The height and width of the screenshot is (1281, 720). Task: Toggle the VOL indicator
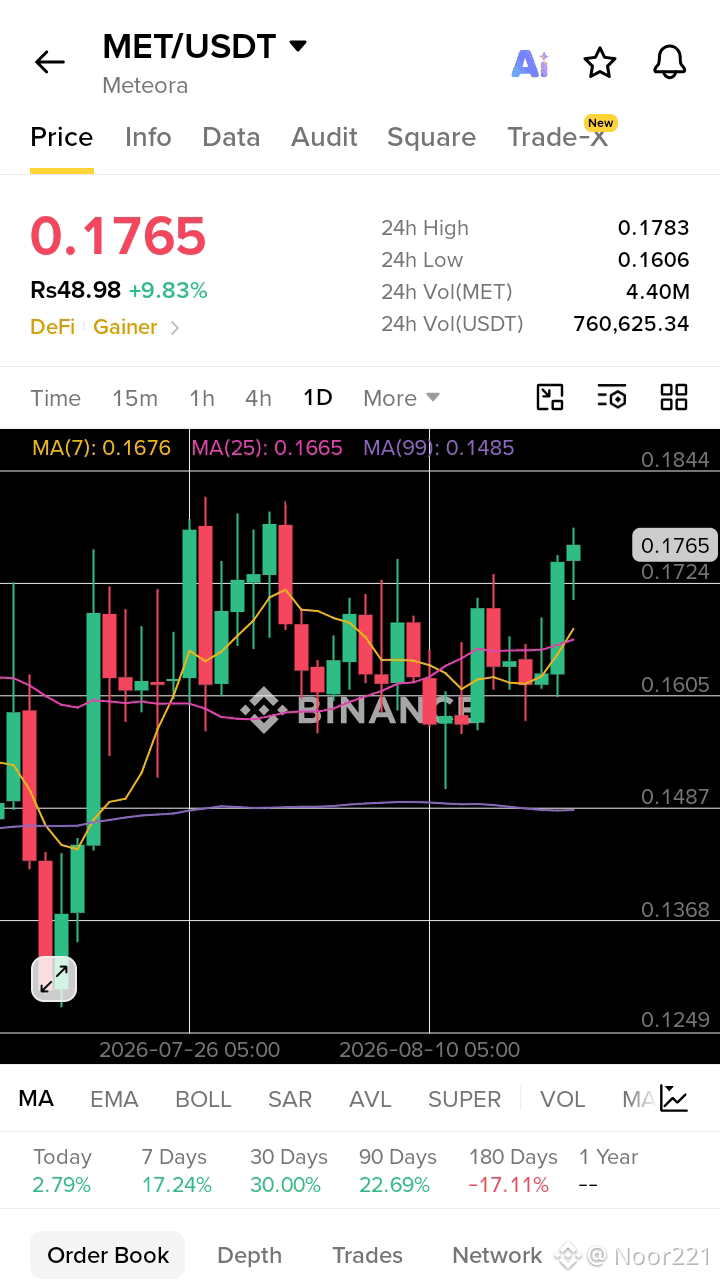[x=562, y=1099]
